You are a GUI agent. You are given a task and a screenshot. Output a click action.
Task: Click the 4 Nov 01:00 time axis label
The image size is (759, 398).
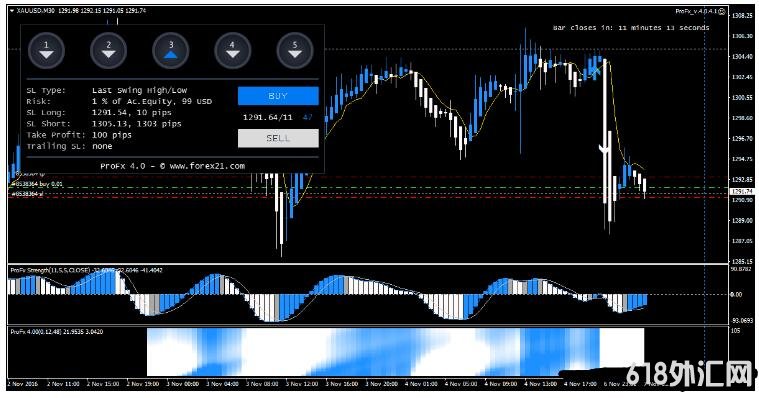(x=421, y=383)
